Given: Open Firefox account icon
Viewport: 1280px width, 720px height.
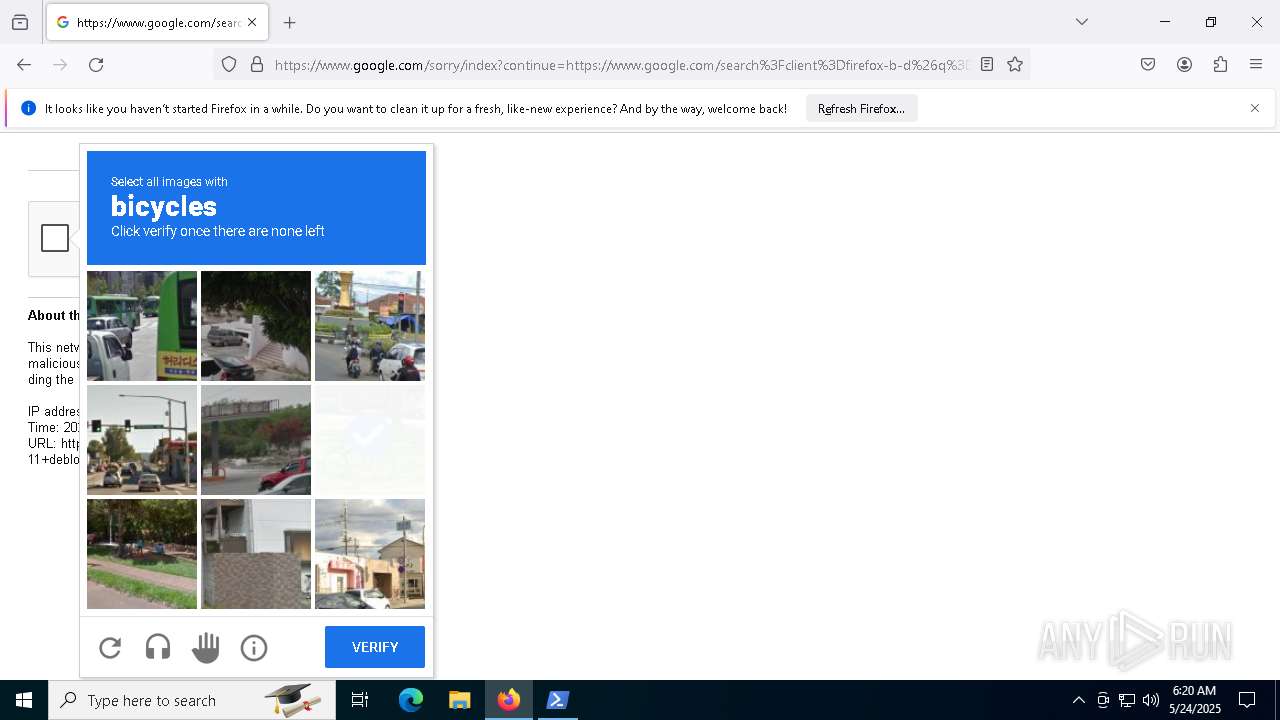Looking at the screenshot, I should (x=1184, y=65).
